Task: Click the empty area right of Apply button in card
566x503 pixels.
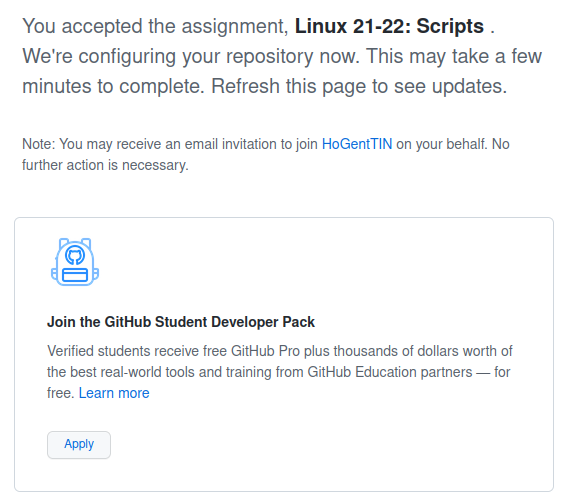Action: point(325,445)
